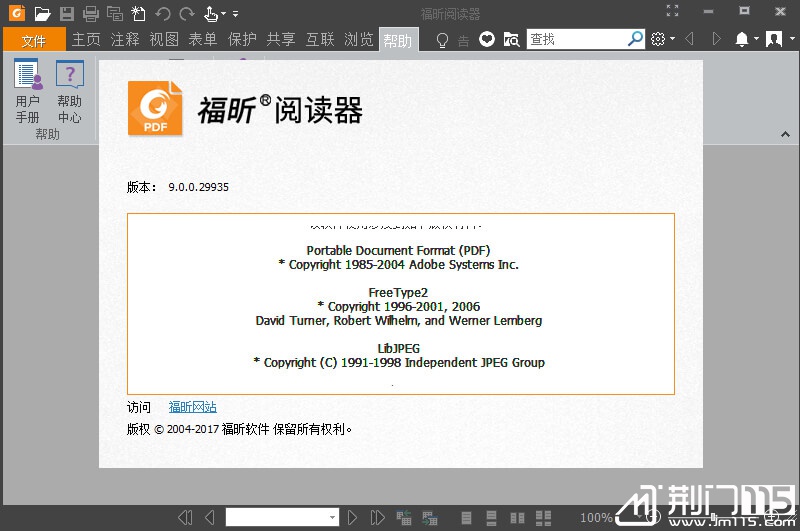Image resolution: width=800 pixels, height=531 pixels.
Task: Select single page view mode
Action: 466,518
